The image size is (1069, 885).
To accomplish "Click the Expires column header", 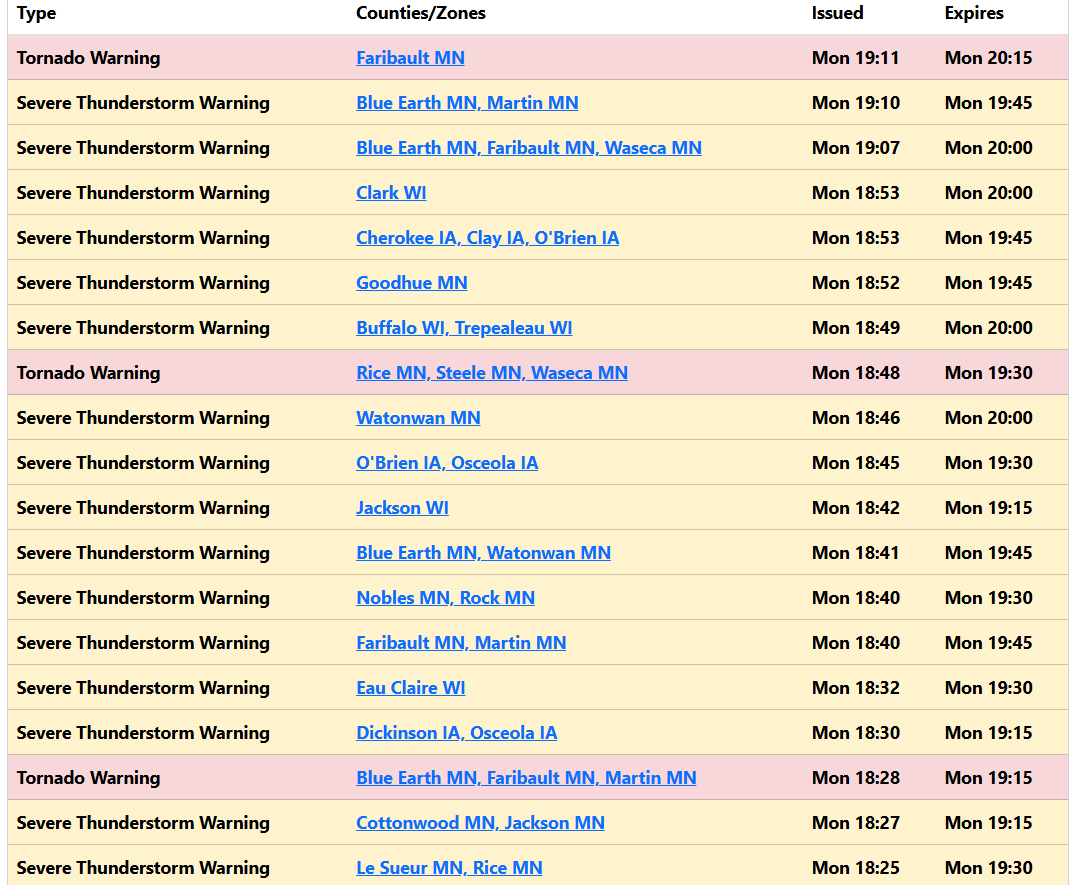I will click(973, 13).
